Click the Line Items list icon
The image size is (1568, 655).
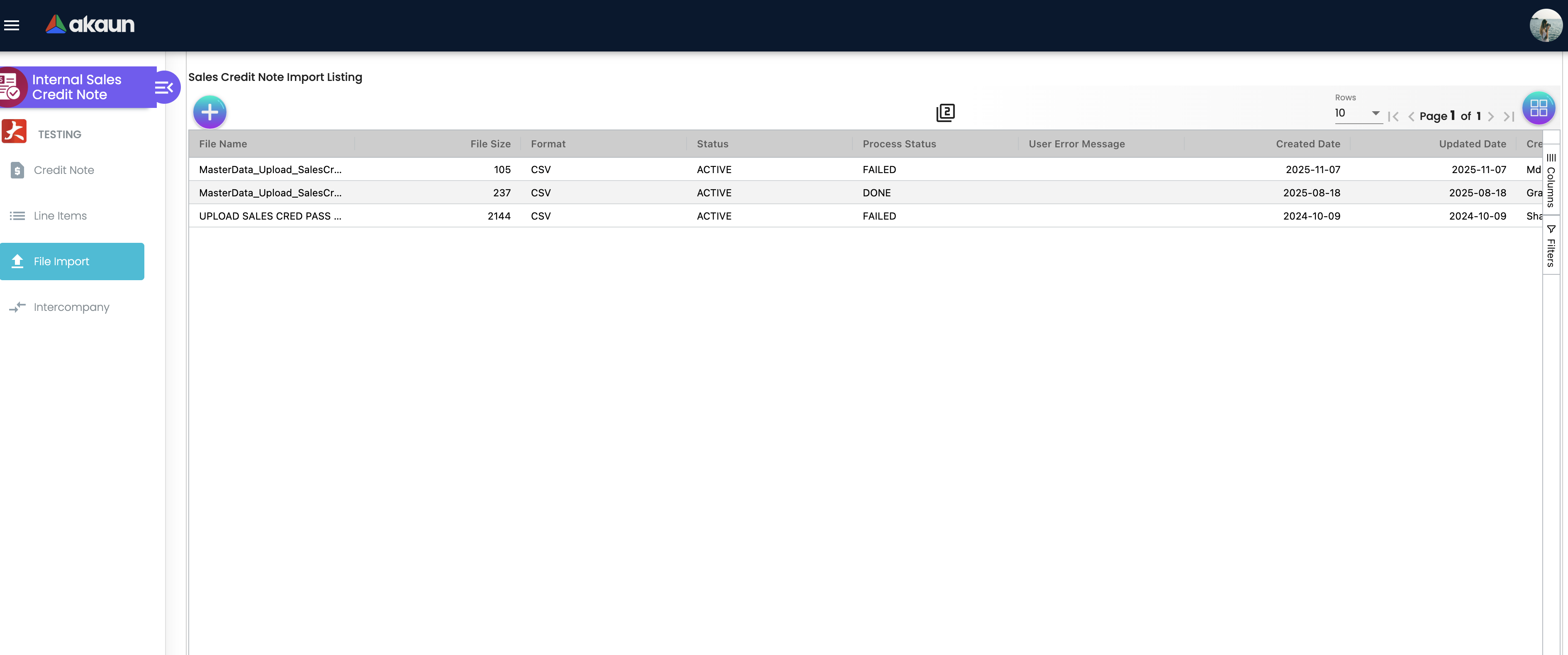[17, 216]
